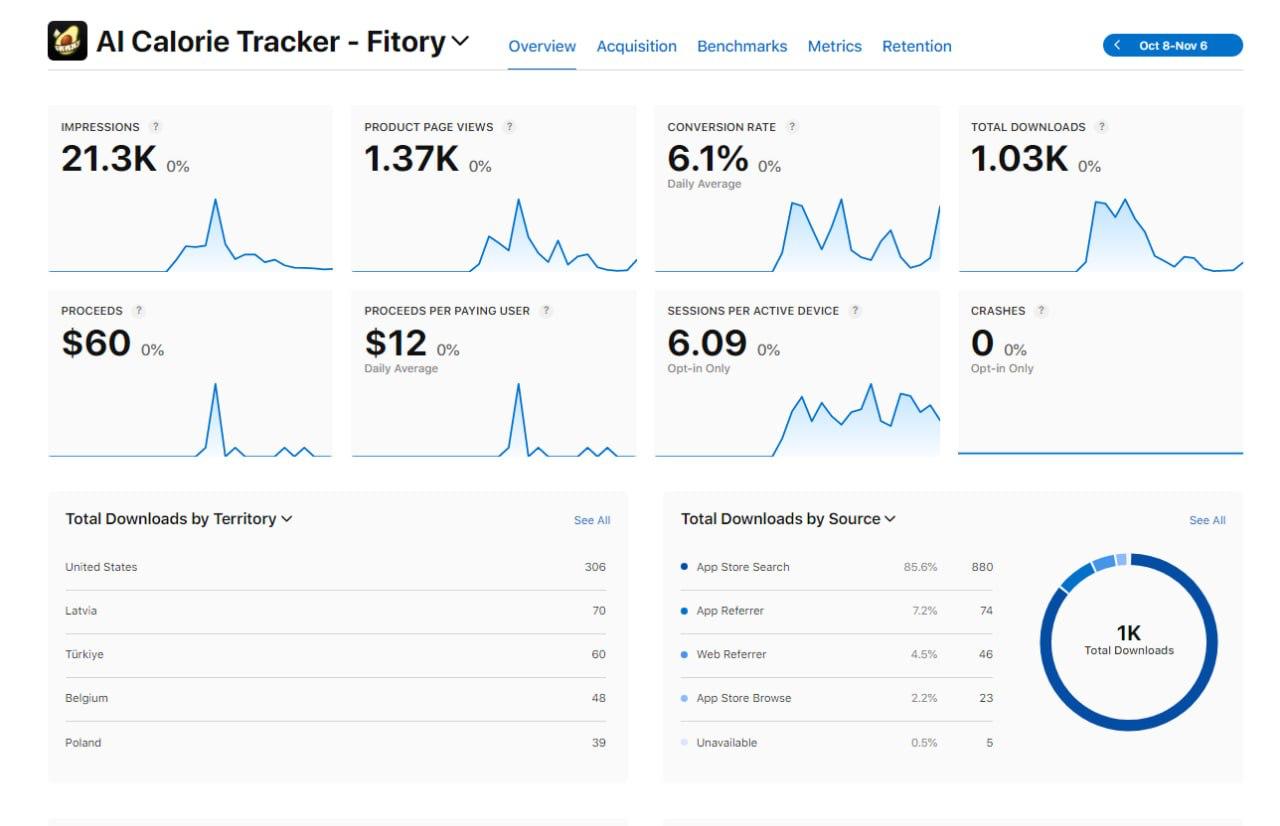Image resolution: width=1280 pixels, height=826 pixels.
Task: Open the app selector dropdown
Action: coord(460,42)
